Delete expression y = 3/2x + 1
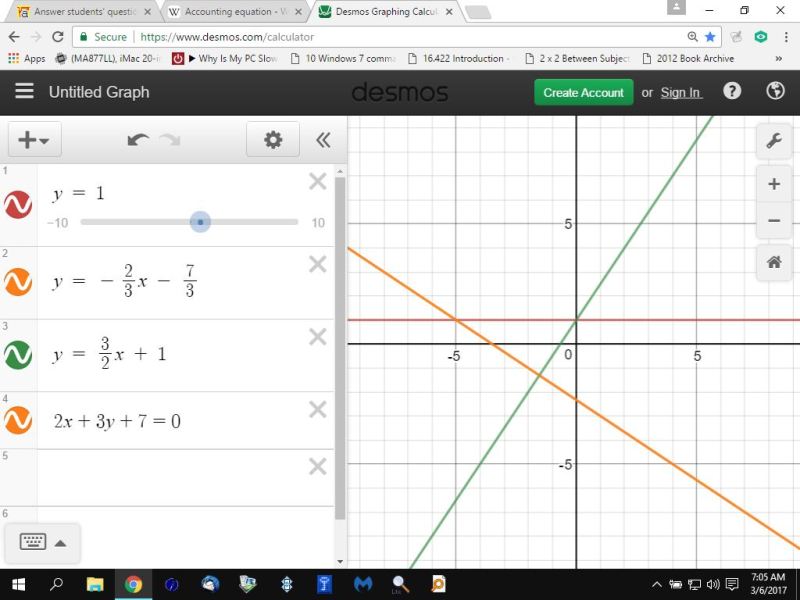Image resolution: width=800 pixels, height=600 pixels. click(x=318, y=337)
